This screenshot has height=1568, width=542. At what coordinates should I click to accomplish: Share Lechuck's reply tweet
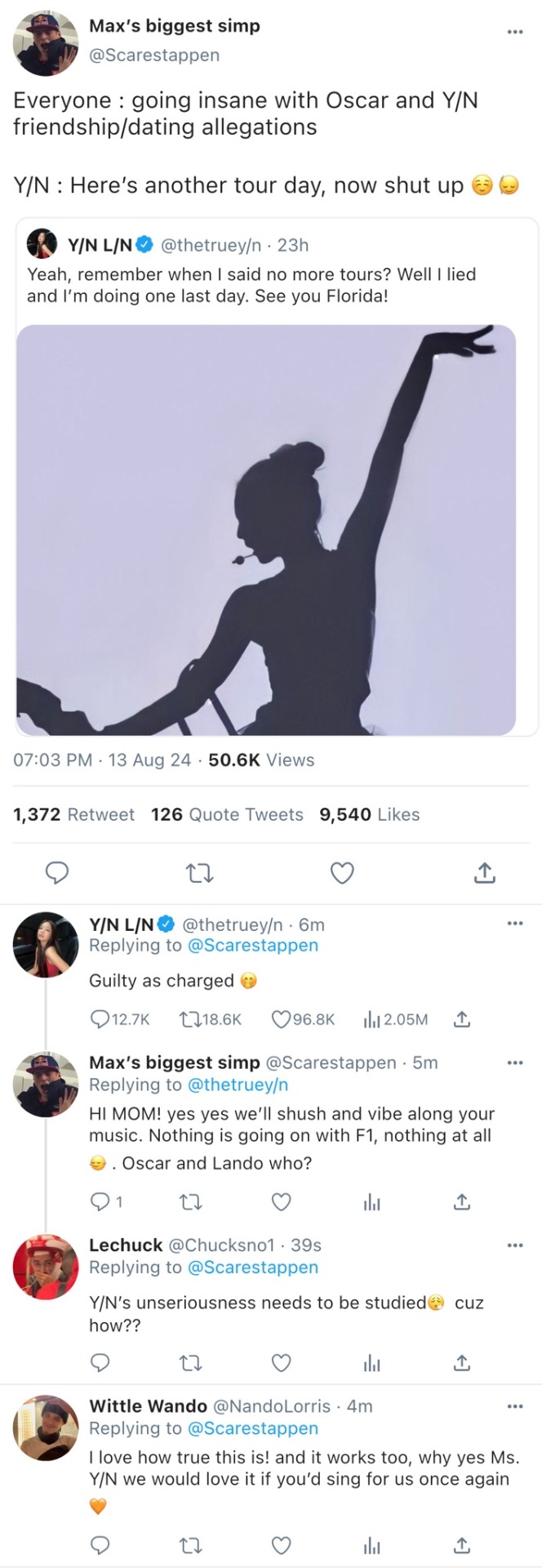click(x=461, y=1362)
